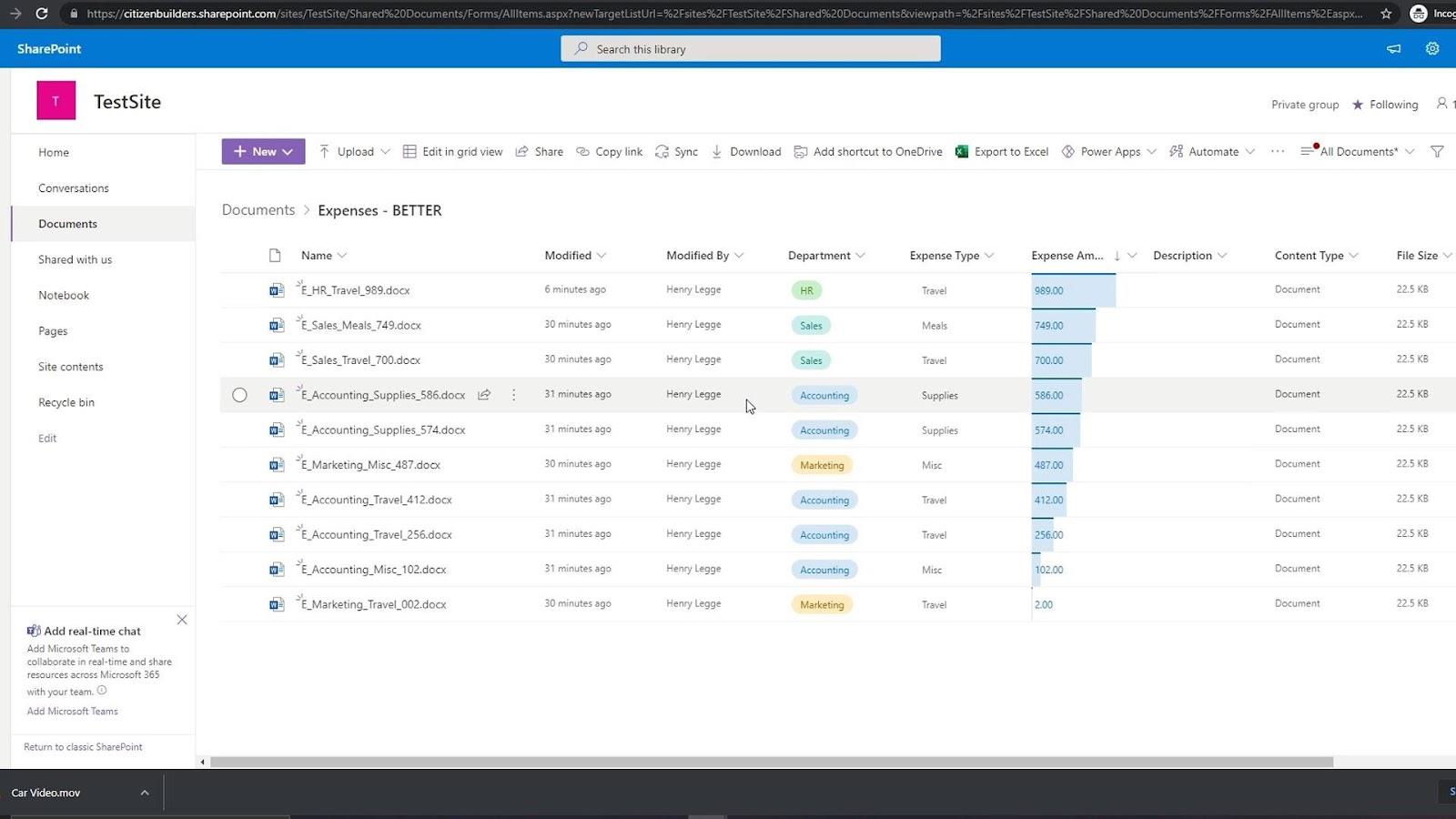This screenshot has width=1456, height=819.
Task: Click the browser address bar
Action: point(723,14)
